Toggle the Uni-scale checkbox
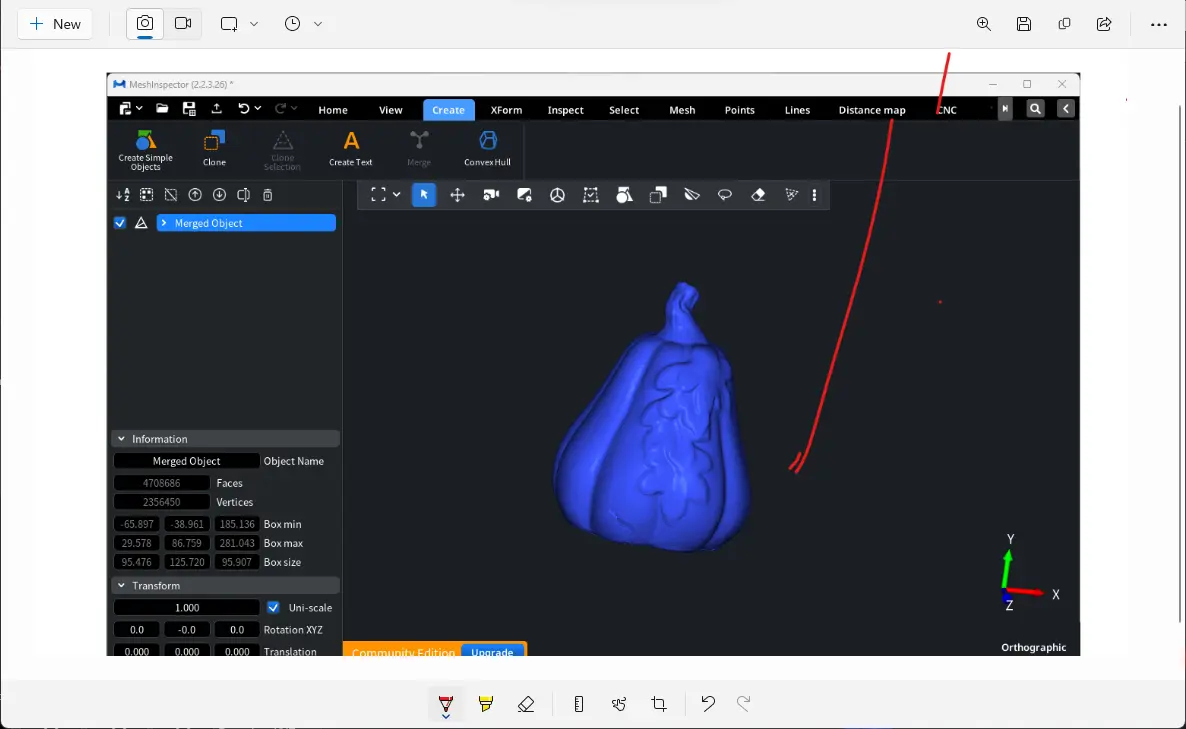The image size is (1186, 729). (273, 607)
